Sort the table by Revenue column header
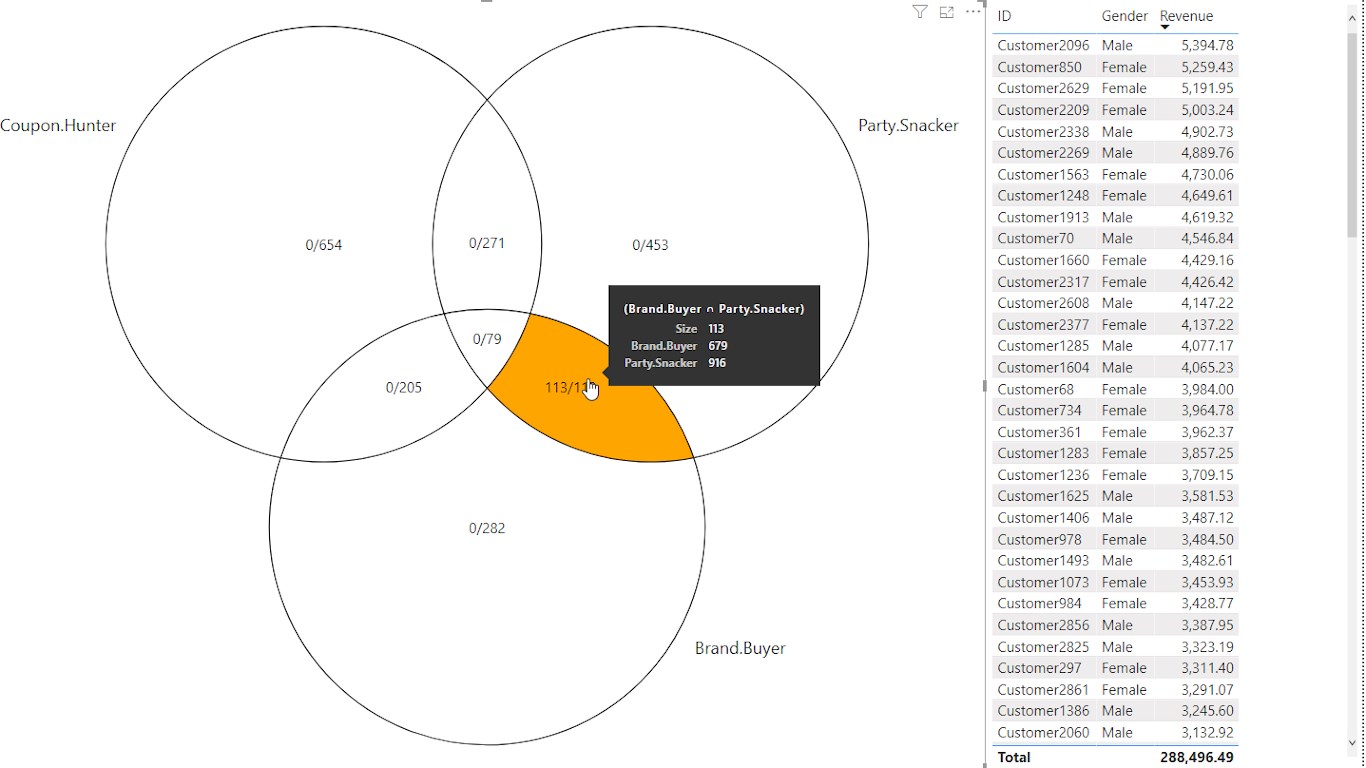Screen dimensions: 1366x768 1186,16
